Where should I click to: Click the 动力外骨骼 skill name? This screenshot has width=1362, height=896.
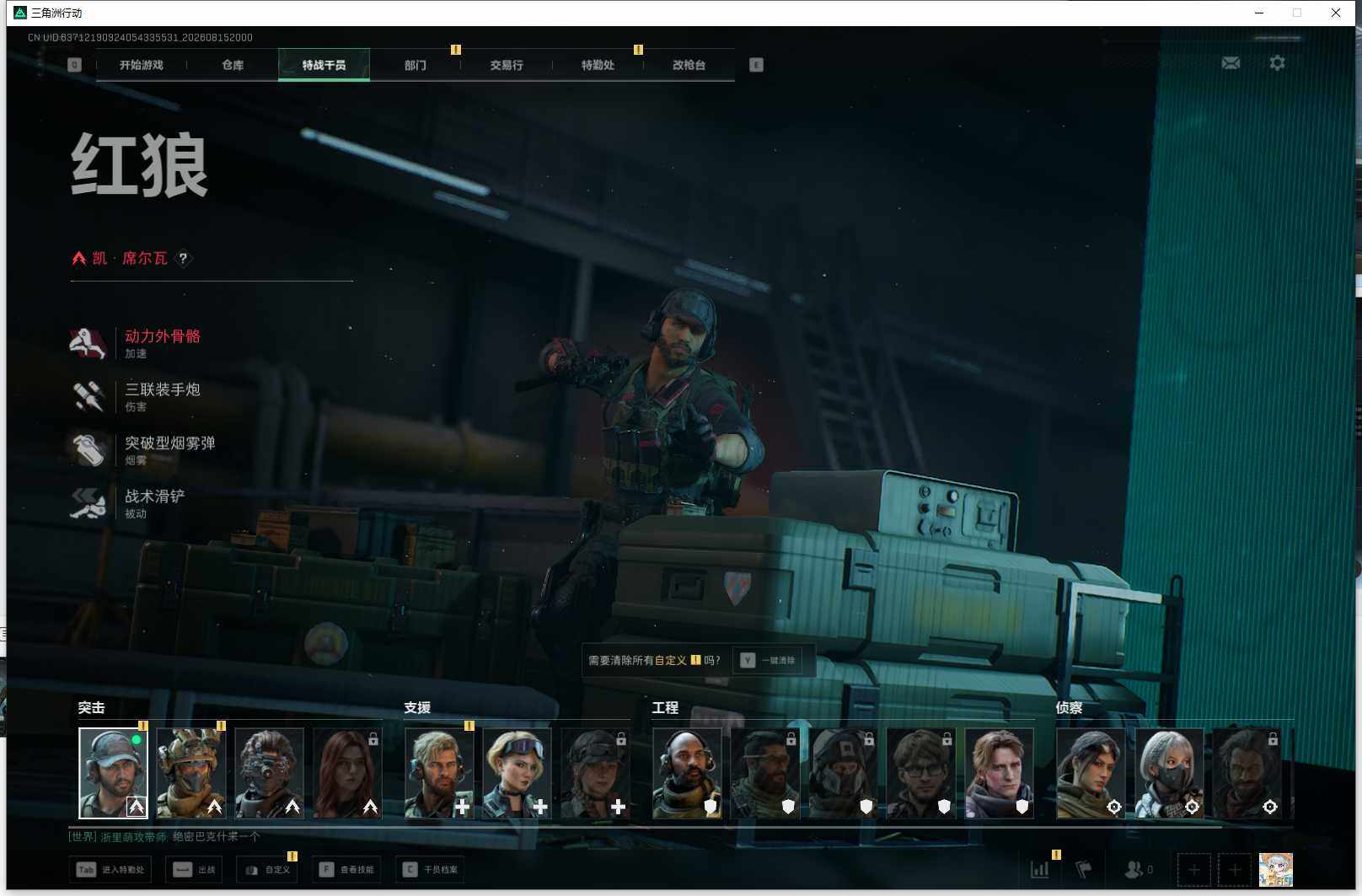coord(163,336)
